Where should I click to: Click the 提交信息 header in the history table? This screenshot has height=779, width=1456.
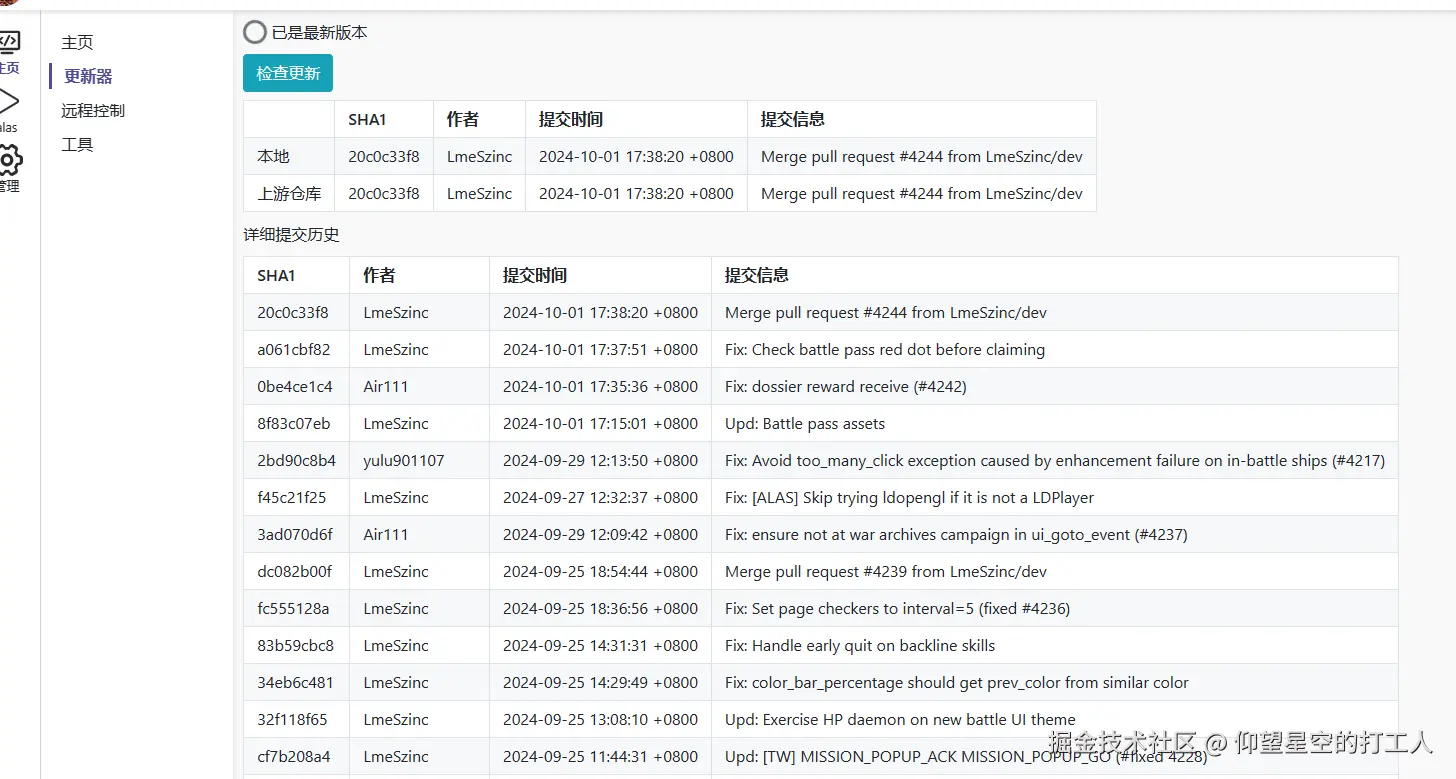tap(757, 275)
